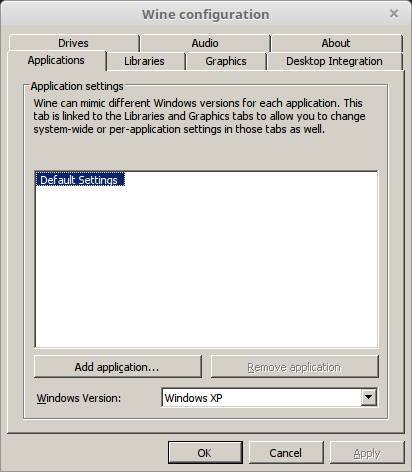Select Default Settings in the applications list
Viewport: 412px width, 472px height.
[79, 180]
